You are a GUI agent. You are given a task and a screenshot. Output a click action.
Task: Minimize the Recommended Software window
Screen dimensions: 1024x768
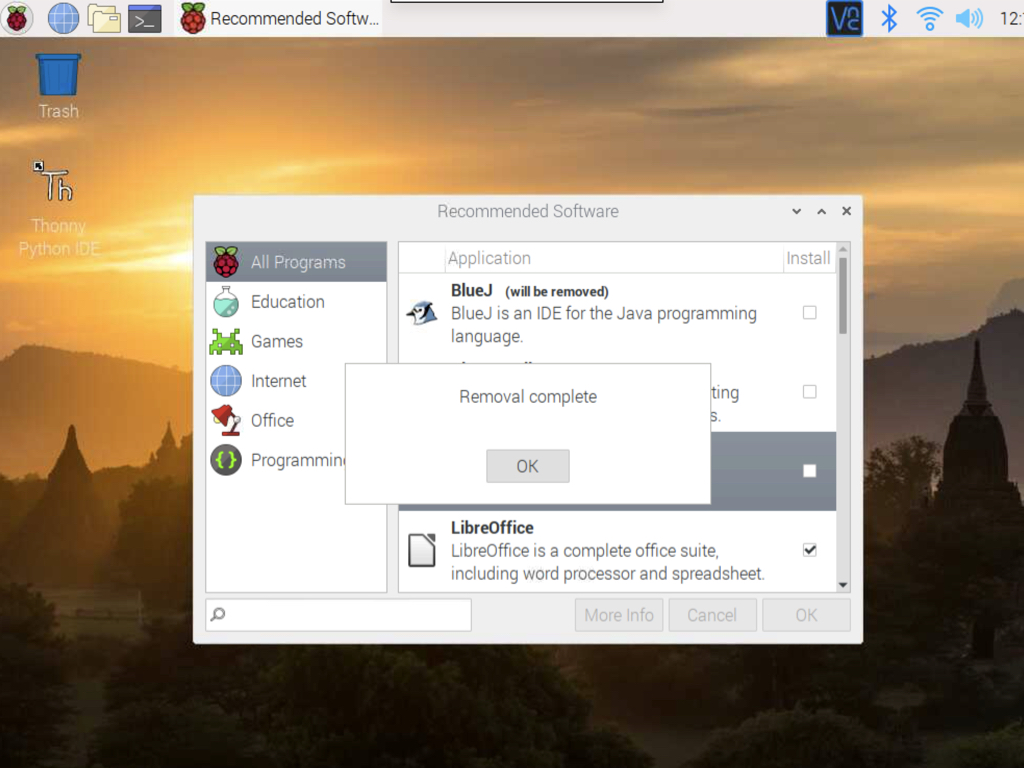click(x=797, y=212)
